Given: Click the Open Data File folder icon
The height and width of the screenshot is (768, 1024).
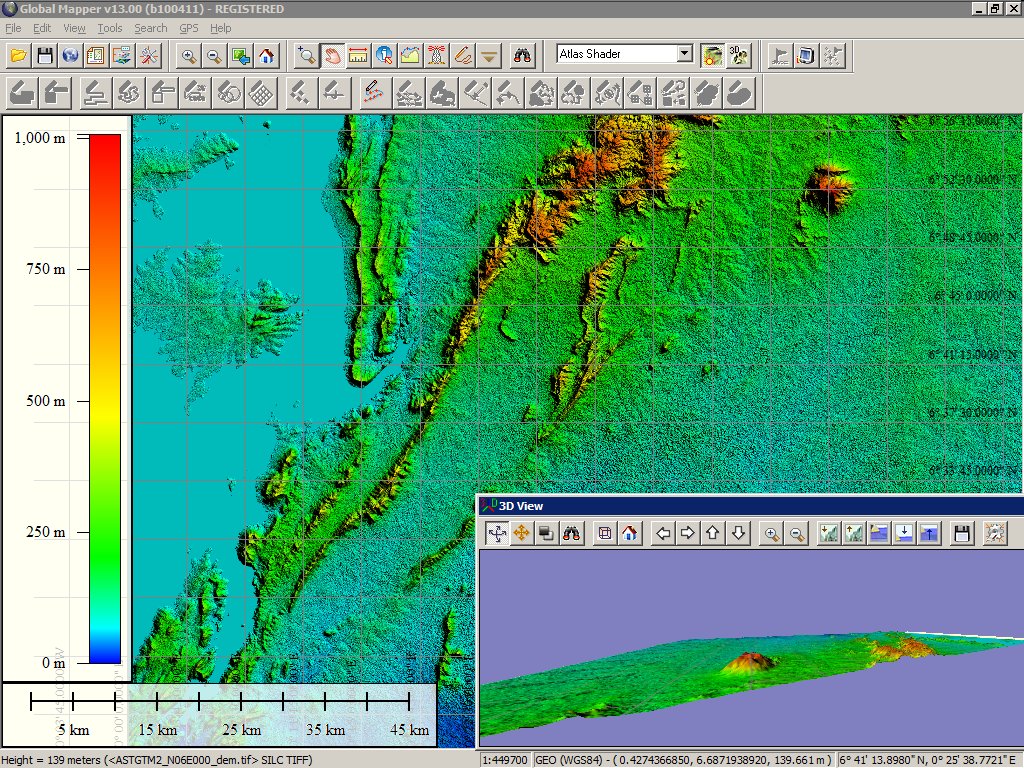Looking at the screenshot, I should 19,55.
